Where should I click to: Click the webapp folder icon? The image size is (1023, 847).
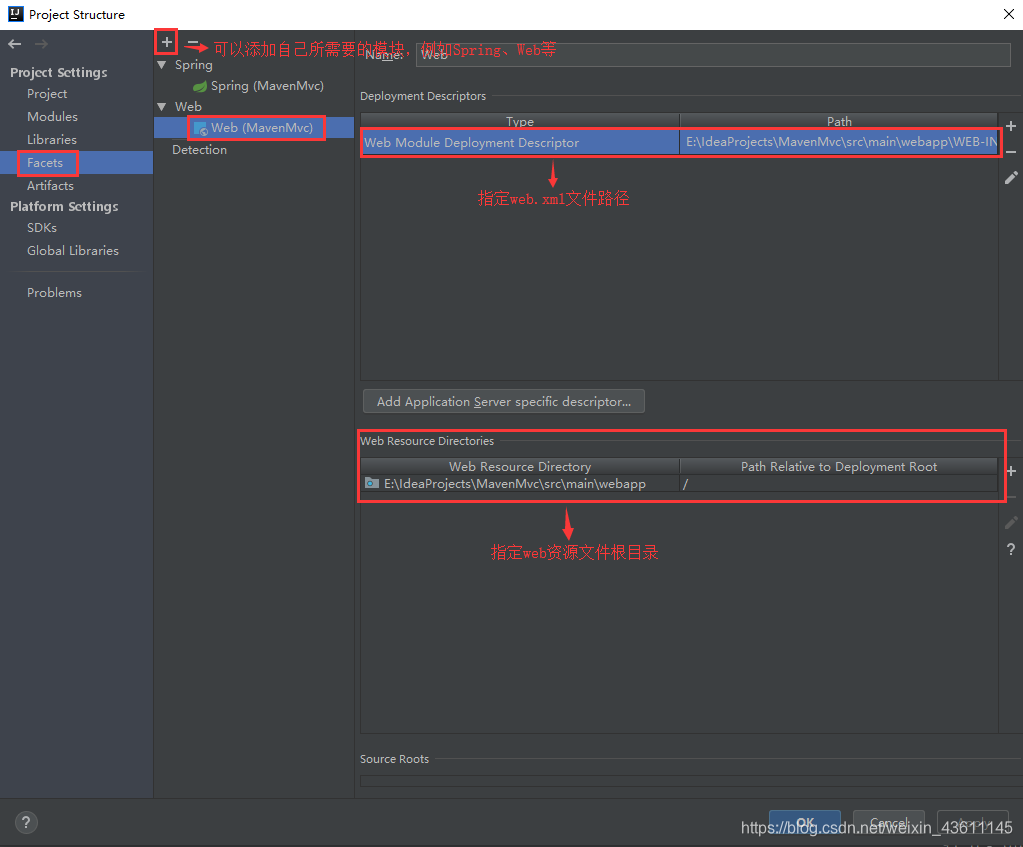point(372,484)
